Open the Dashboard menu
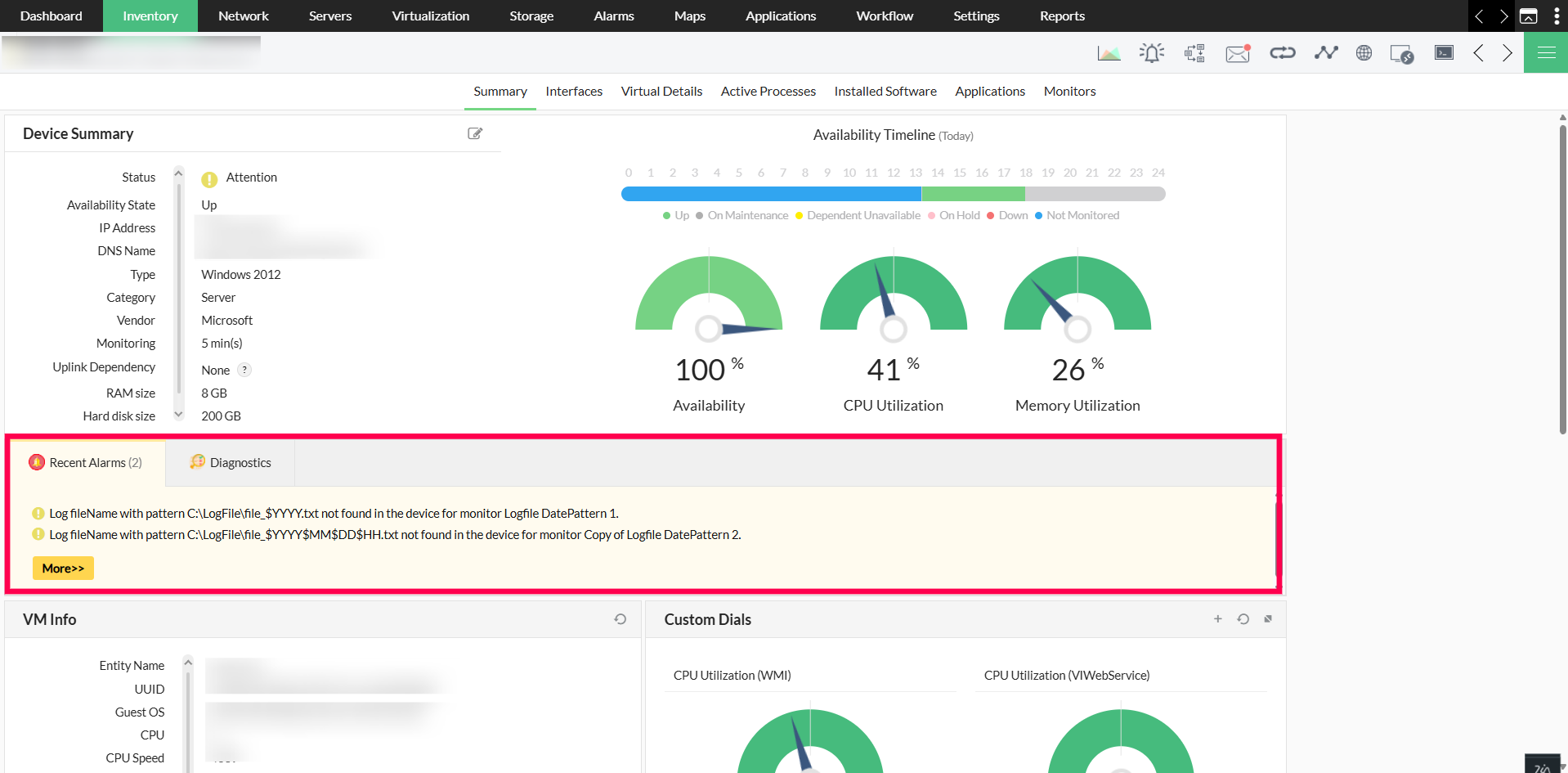 tap(51, 16)
